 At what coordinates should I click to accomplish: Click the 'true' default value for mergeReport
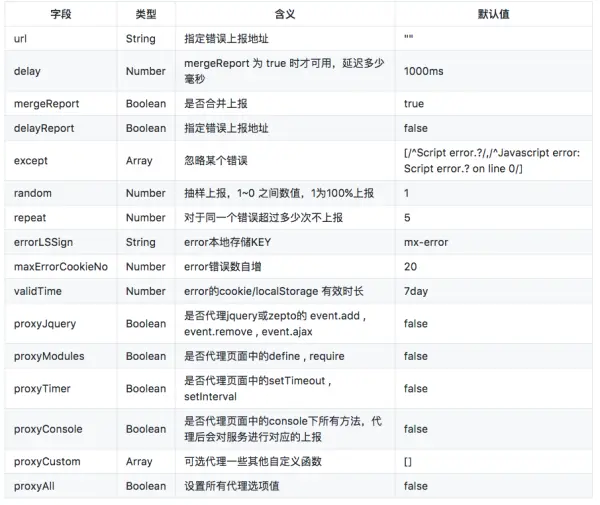pos(414,104)
